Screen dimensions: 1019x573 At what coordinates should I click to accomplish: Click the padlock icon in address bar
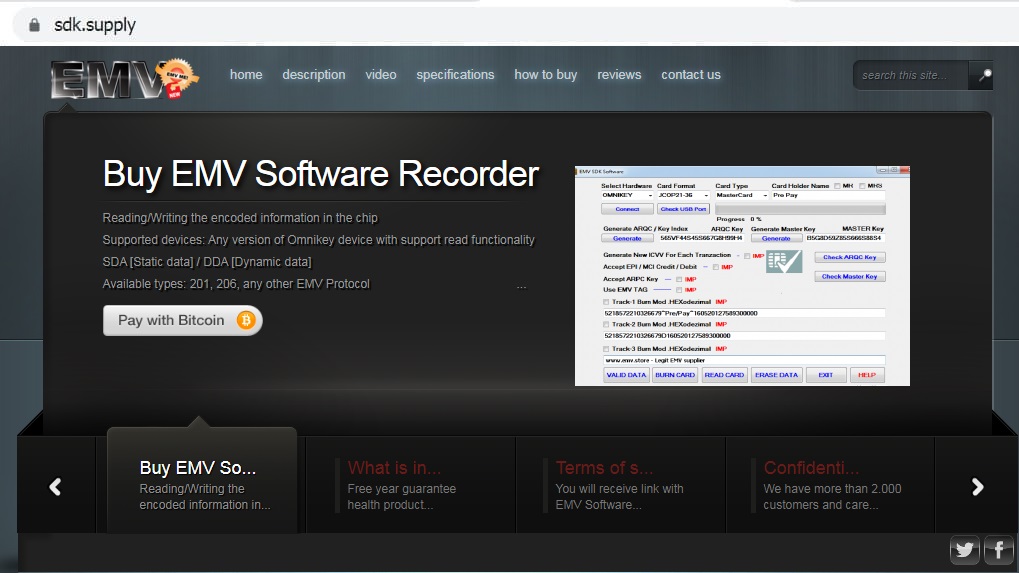33,25
